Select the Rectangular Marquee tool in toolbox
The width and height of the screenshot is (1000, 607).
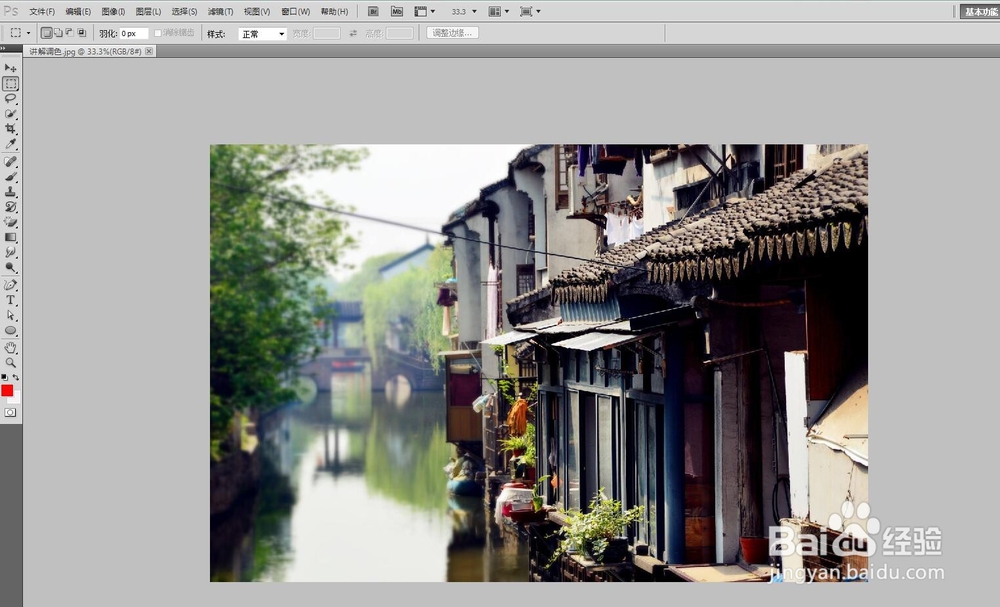click(10, 84)
